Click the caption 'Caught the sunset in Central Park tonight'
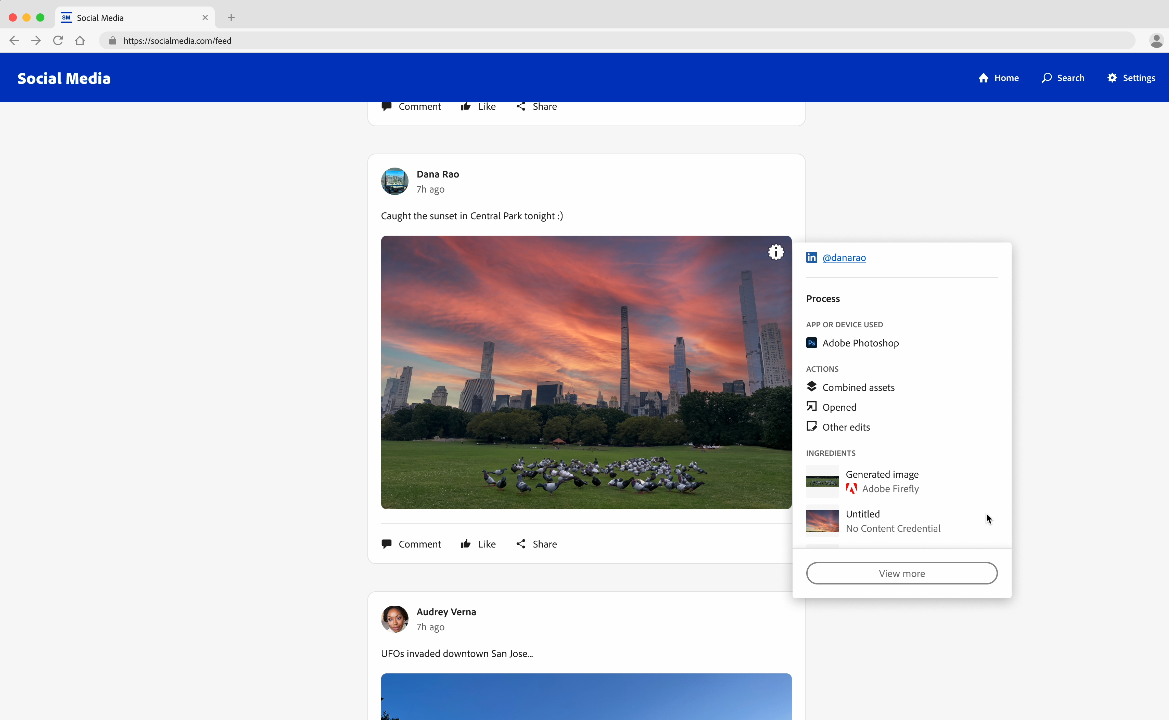 pyautogui.click(x=472, y=216)
